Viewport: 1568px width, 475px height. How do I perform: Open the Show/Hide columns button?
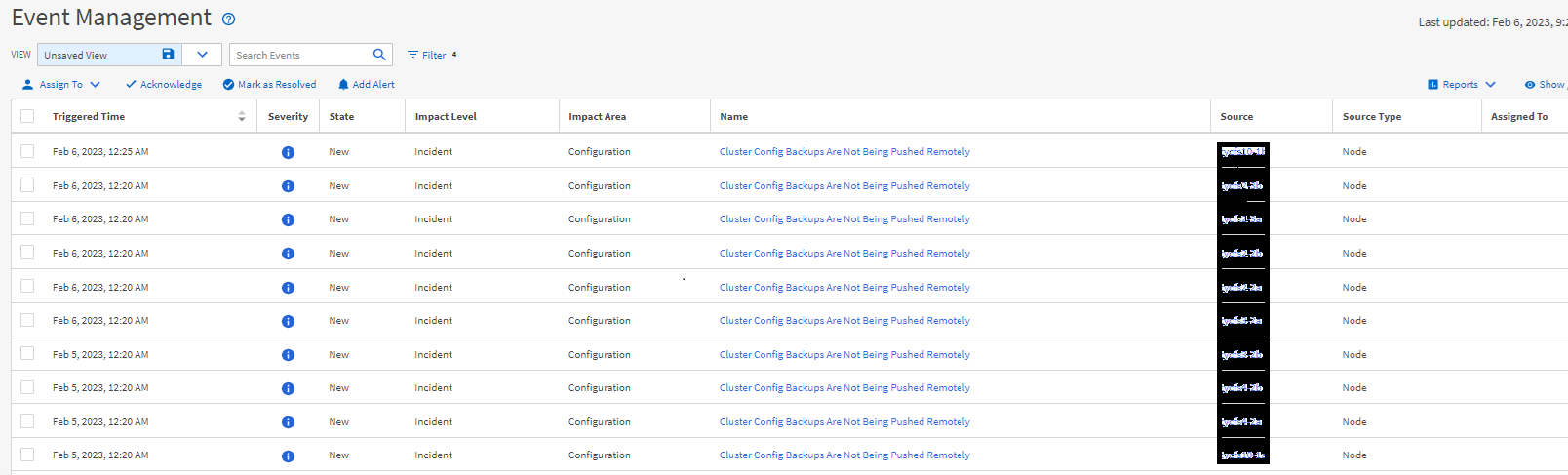click(x=1545, y=85)
